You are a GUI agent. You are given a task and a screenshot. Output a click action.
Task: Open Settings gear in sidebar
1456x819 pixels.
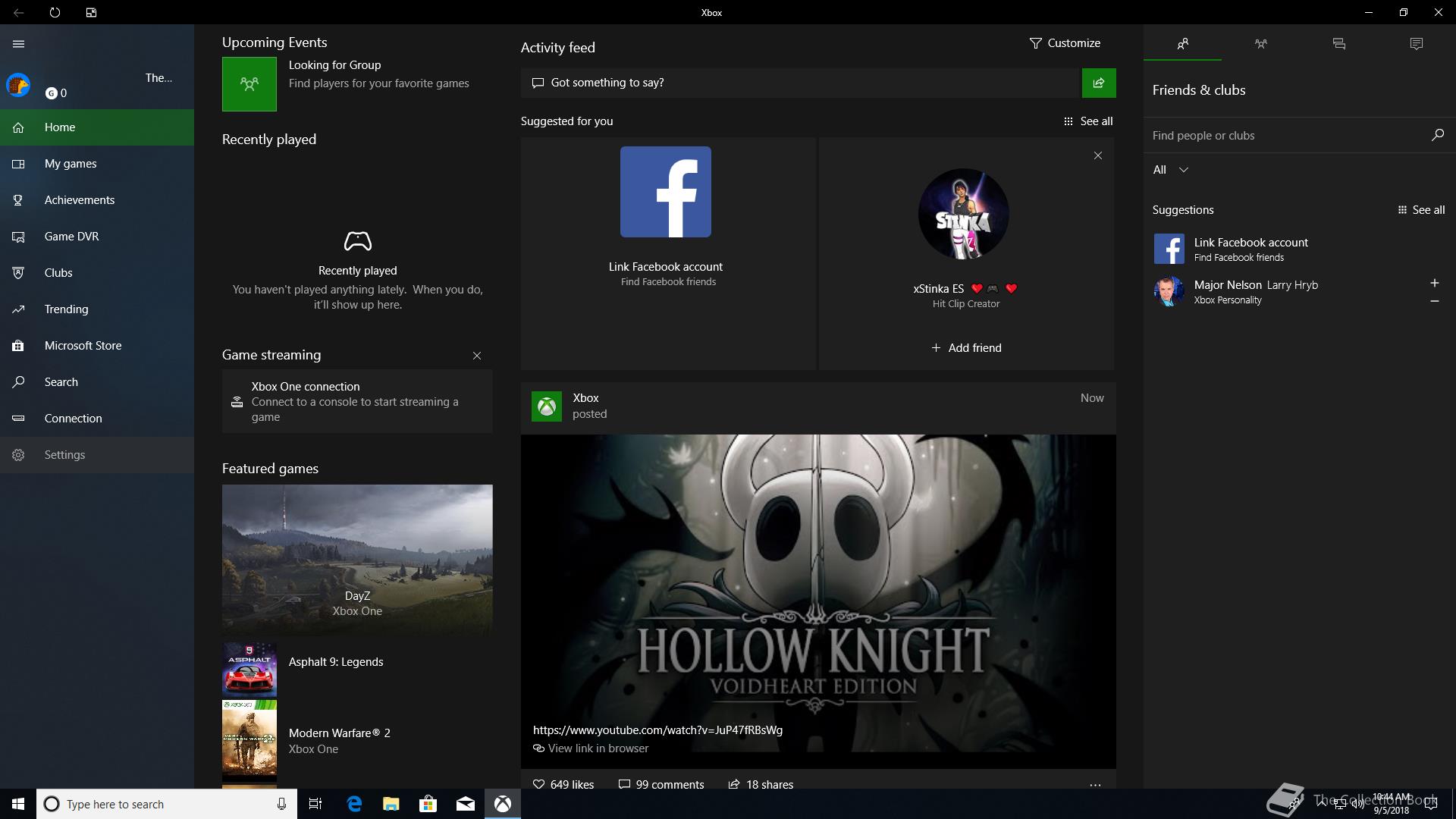[97, 455]
